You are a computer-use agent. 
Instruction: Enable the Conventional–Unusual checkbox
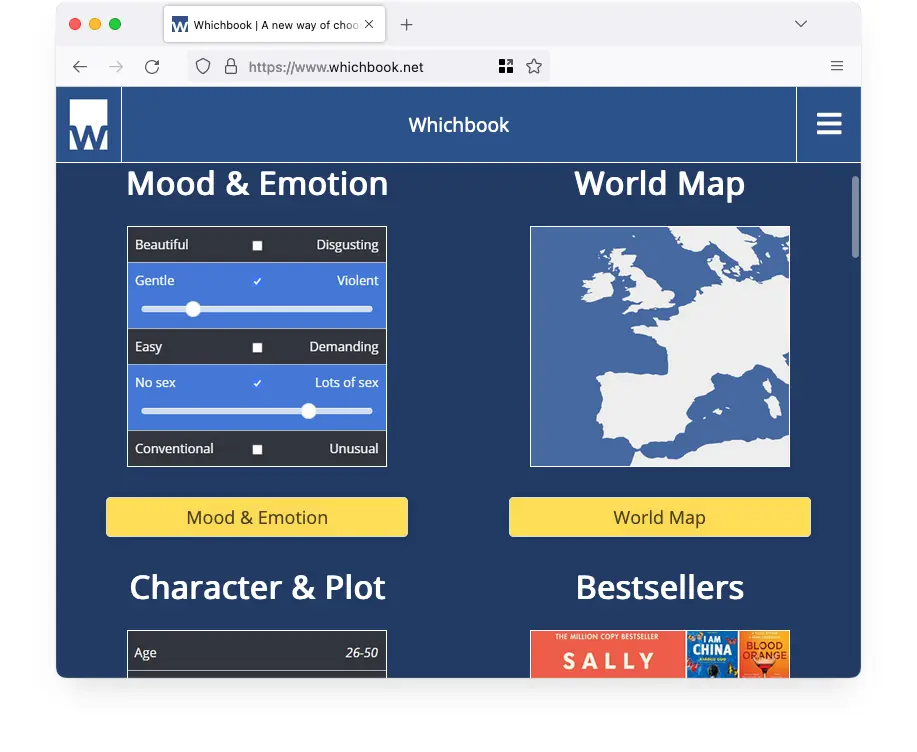coord(257,450)
